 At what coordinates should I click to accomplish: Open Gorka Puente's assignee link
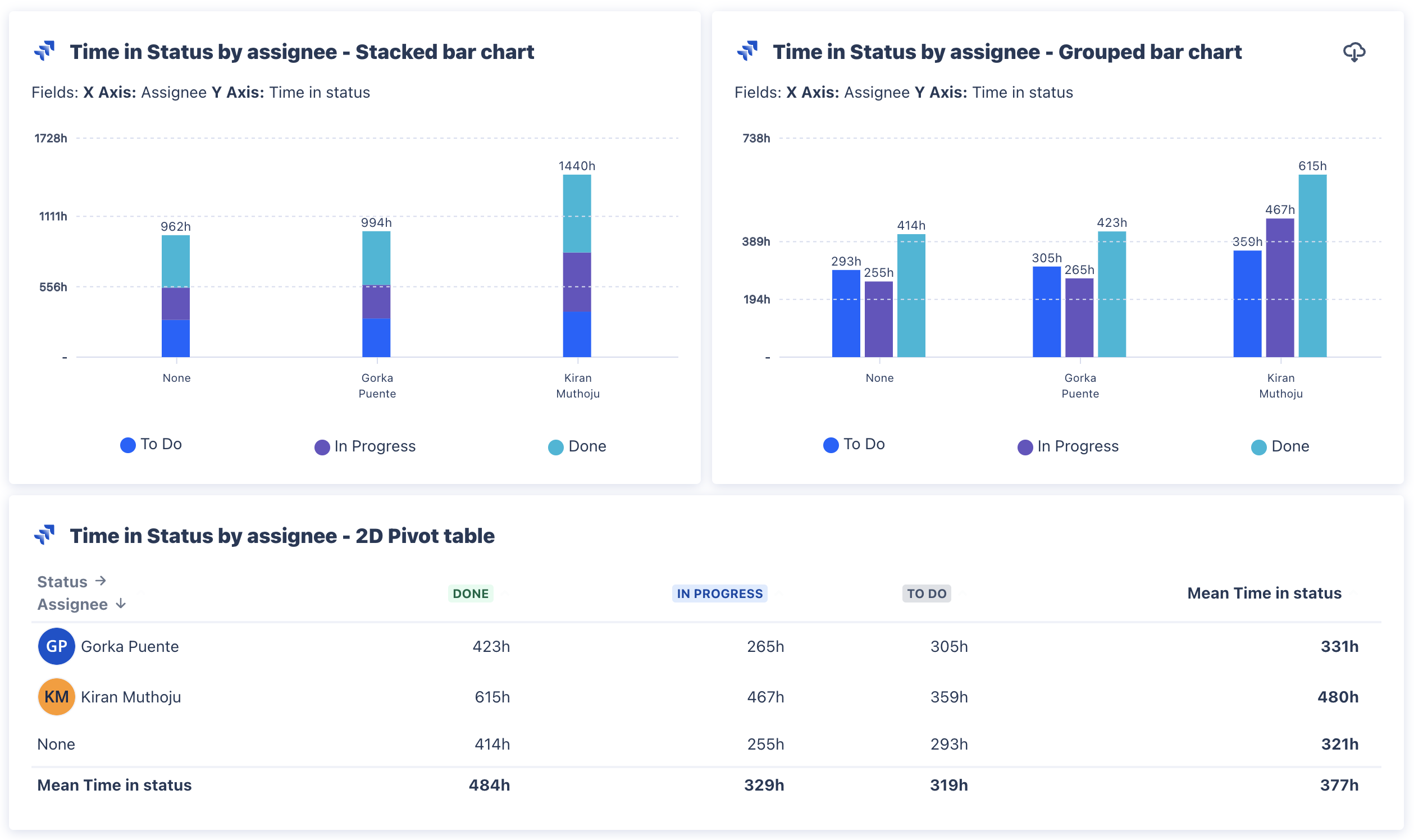(129, 646)
